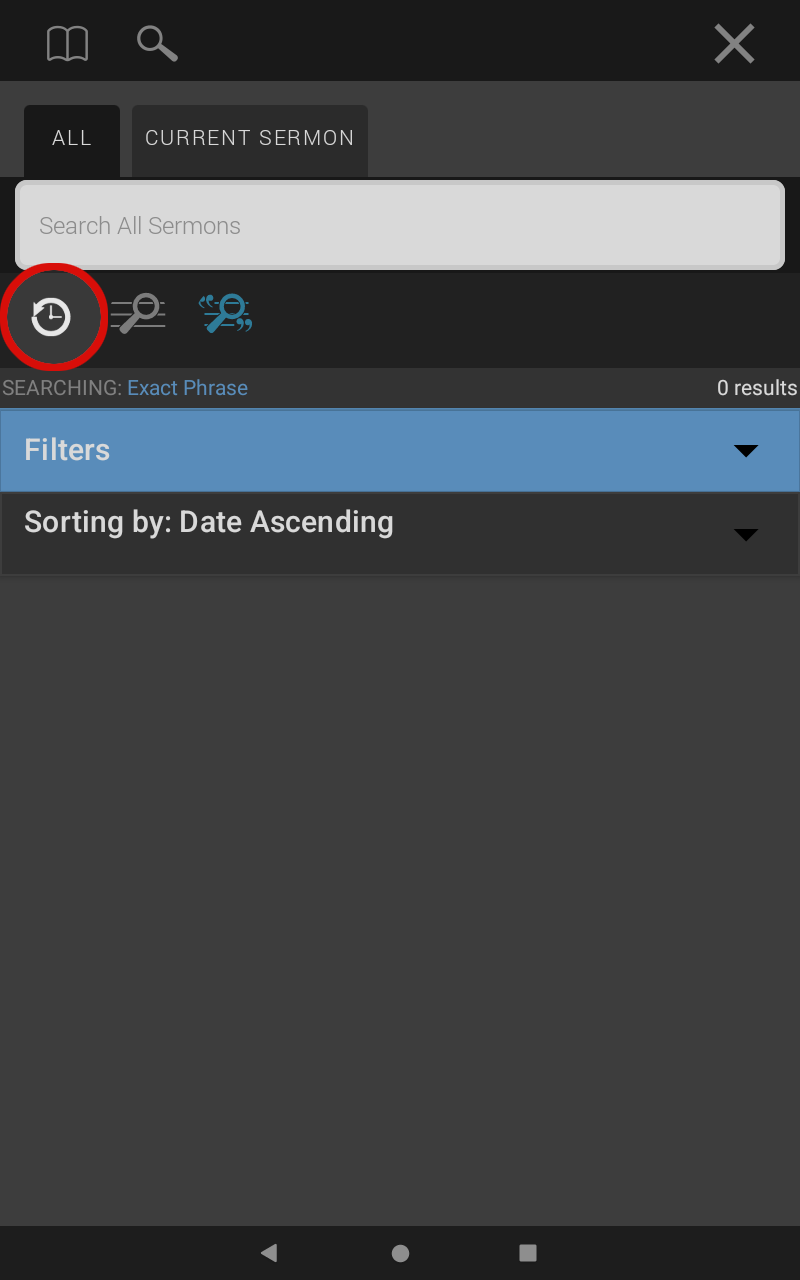The image size is (800, 1280).
Task: Tap the magnifier search icon in top bar
Action: click(157, 43)
